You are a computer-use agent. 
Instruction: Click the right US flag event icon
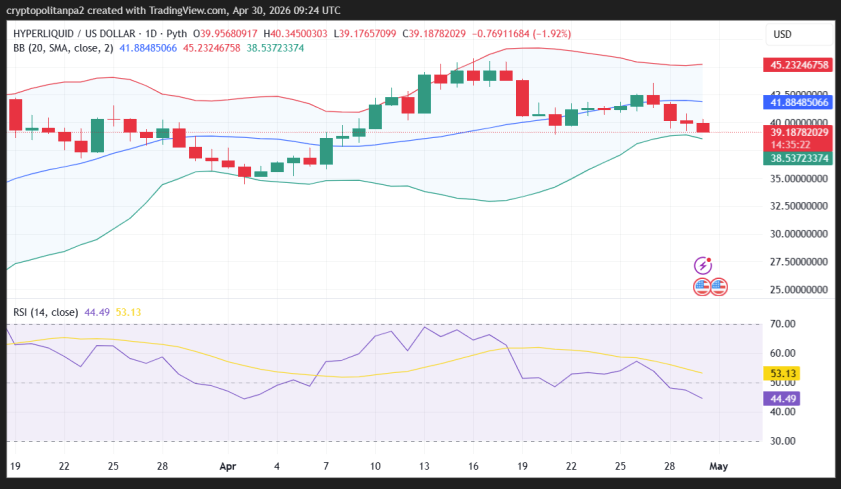(719, 287)
